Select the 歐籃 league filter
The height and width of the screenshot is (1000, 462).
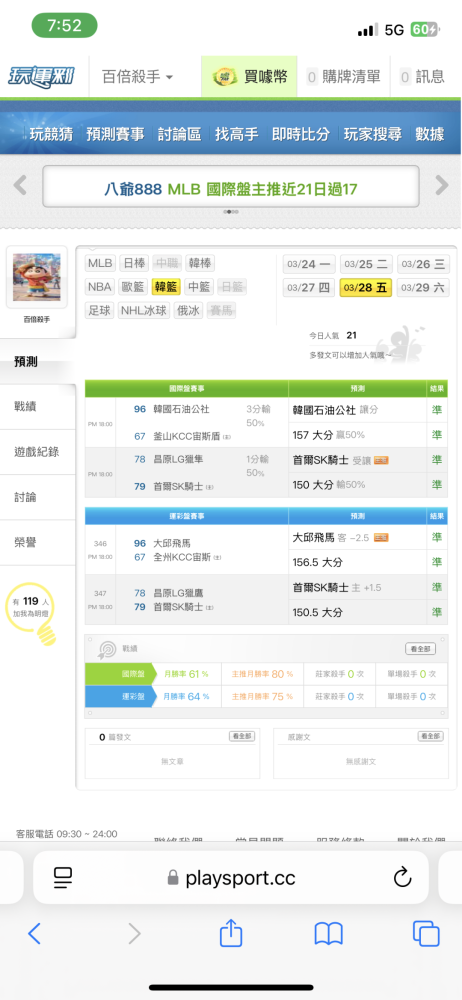pyautogui.click(x=133, y=287)
